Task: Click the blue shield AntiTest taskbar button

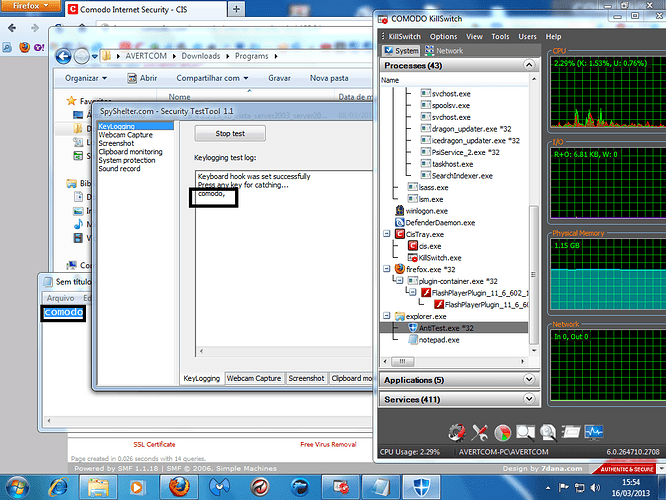Action: tap(421, 487)
